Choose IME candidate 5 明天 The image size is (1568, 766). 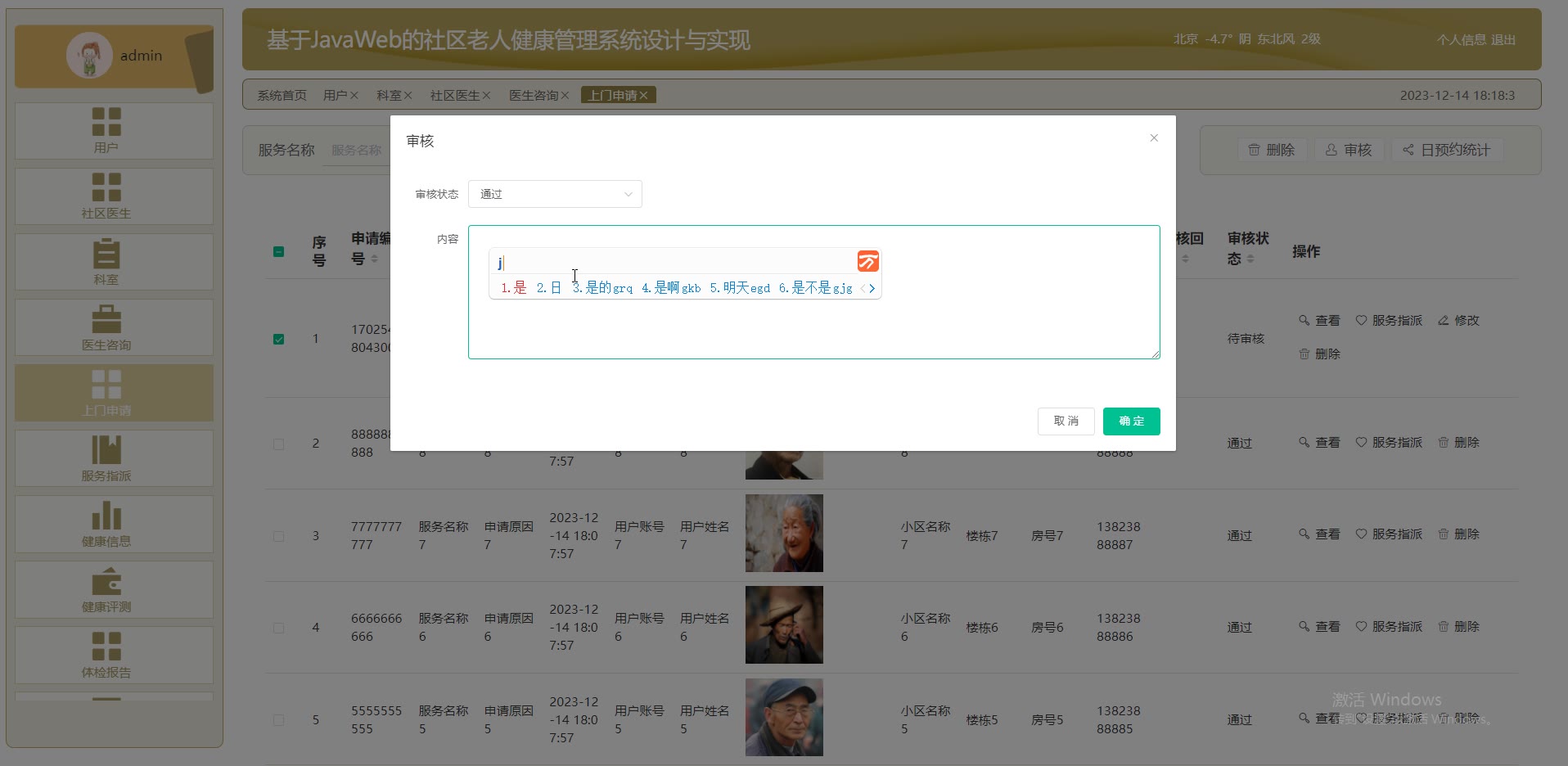[740, 288]
